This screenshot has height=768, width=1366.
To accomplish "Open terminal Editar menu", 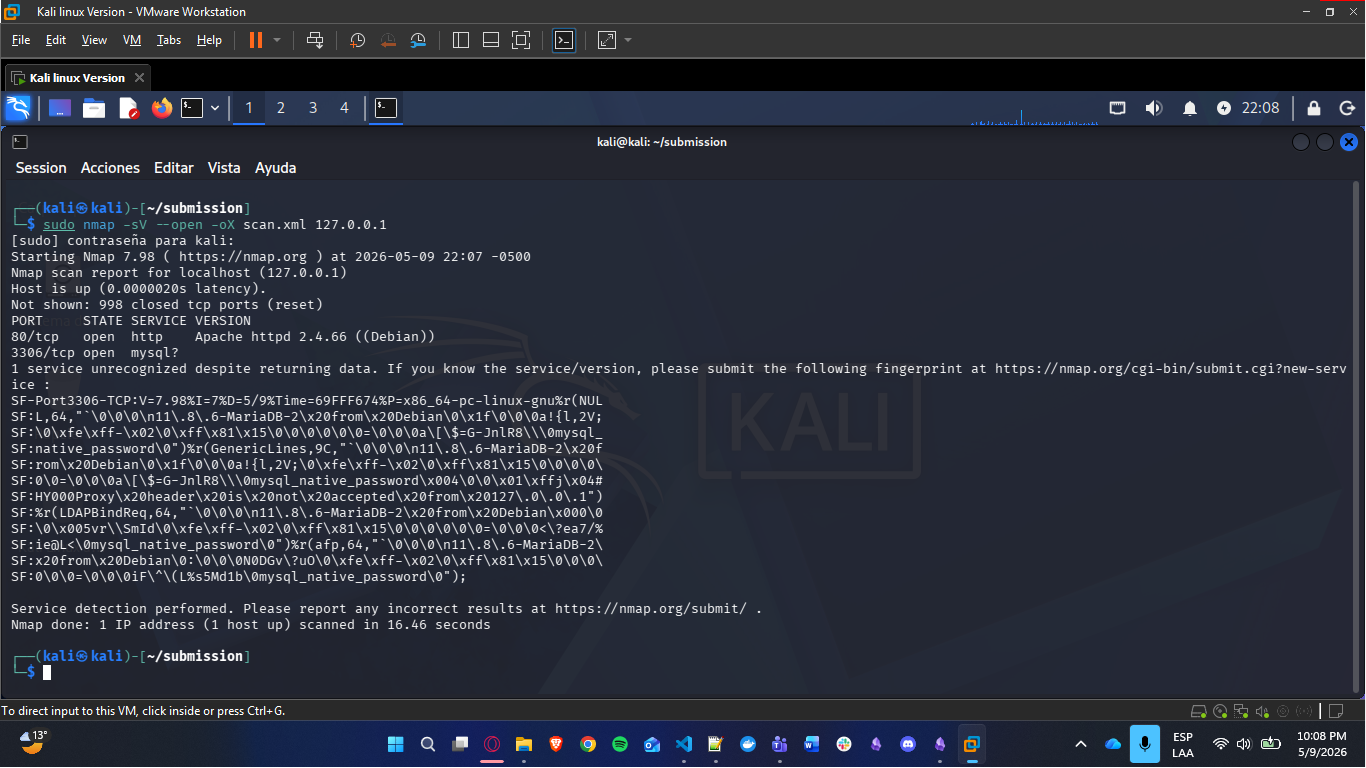I will click(x=174, y=168).
